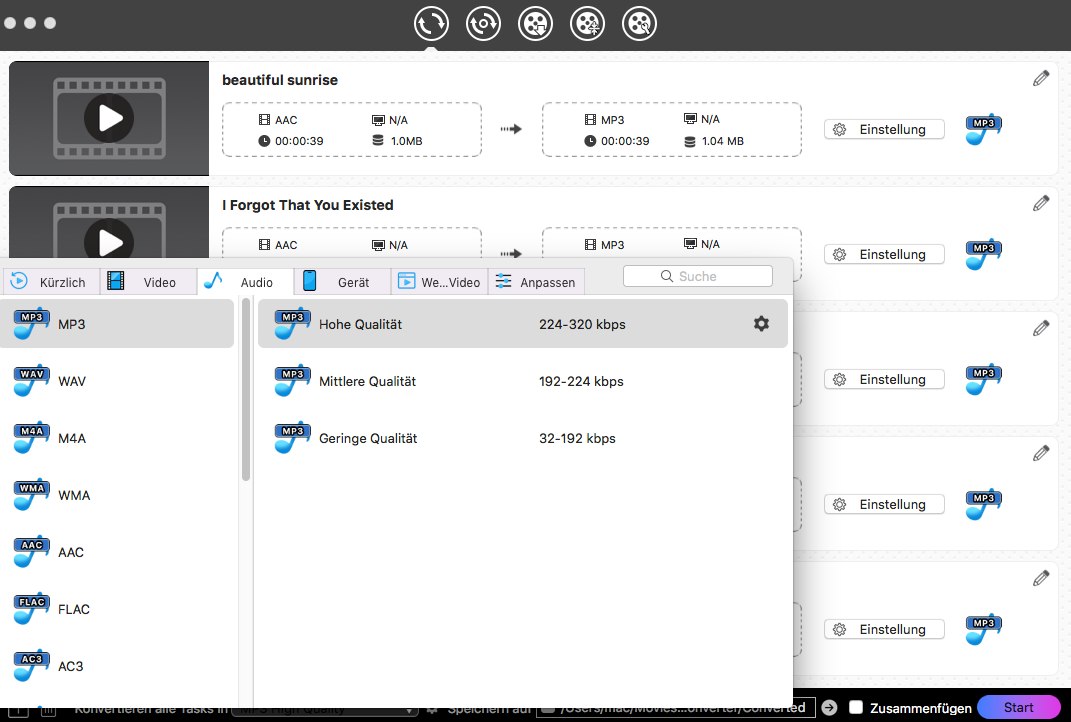Open the We...Video tab
Screen dimensions: 1071x722
pyautogui.click(x=439, y=281)
